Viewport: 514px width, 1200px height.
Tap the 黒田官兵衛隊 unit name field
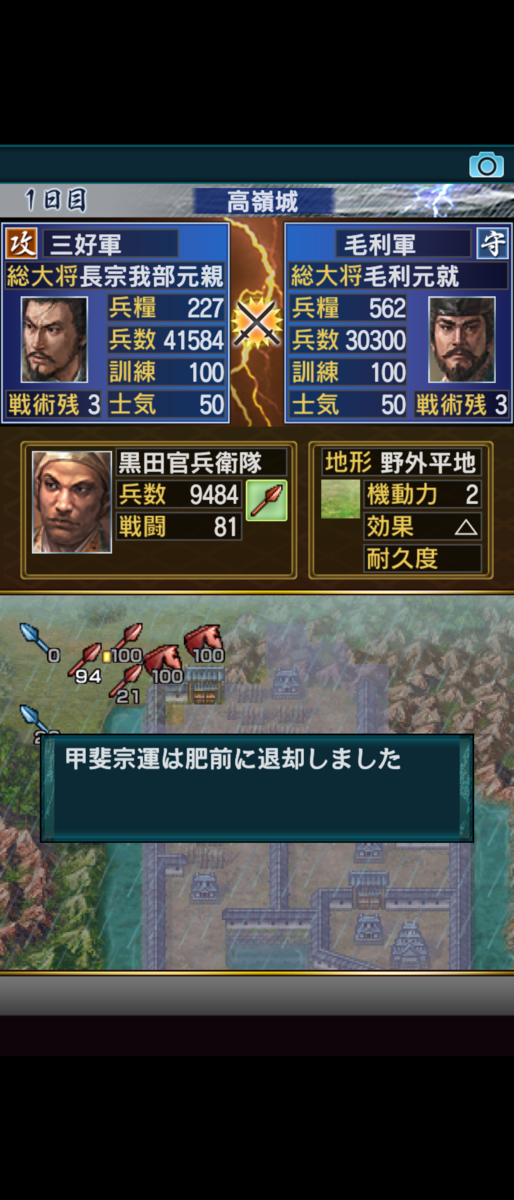[202, 462]
